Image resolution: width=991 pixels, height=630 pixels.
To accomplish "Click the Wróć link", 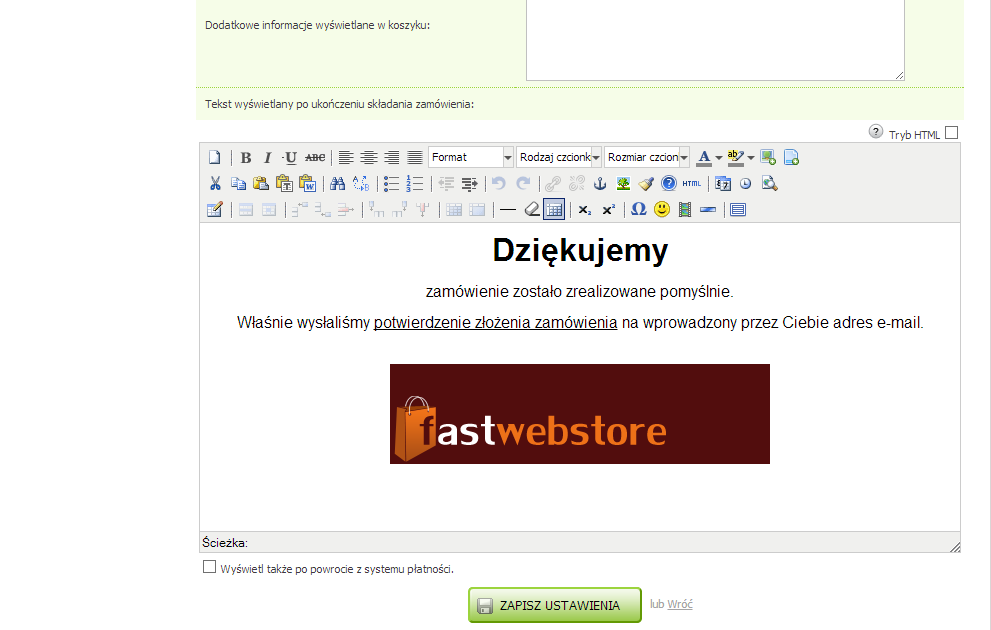I will (x=680, y=604).
